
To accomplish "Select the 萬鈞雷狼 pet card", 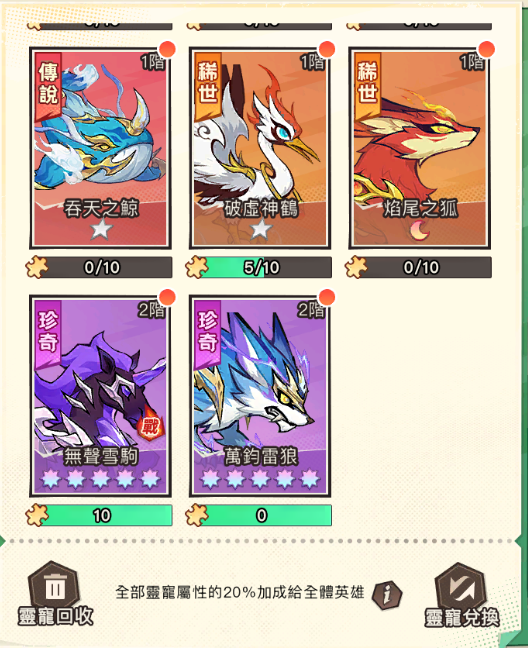I will 260,396.
